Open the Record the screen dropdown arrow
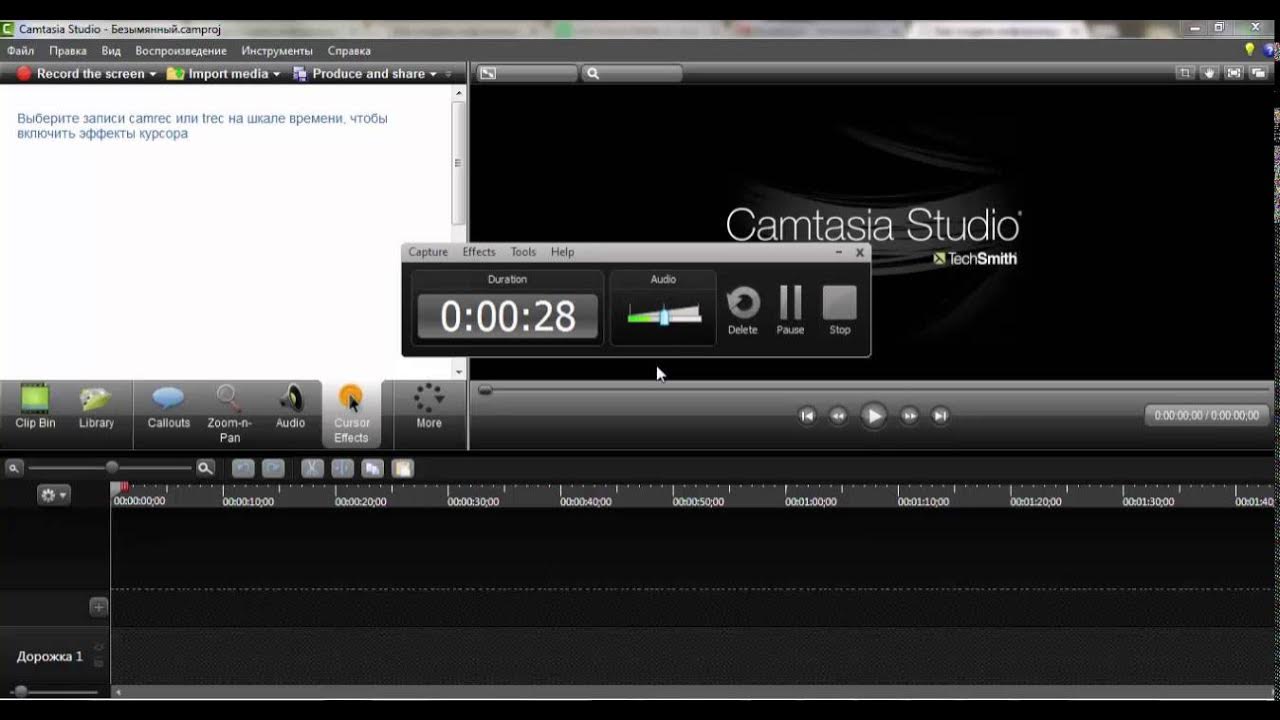Viewport: 1280px width, 720px height. (153, 74)
